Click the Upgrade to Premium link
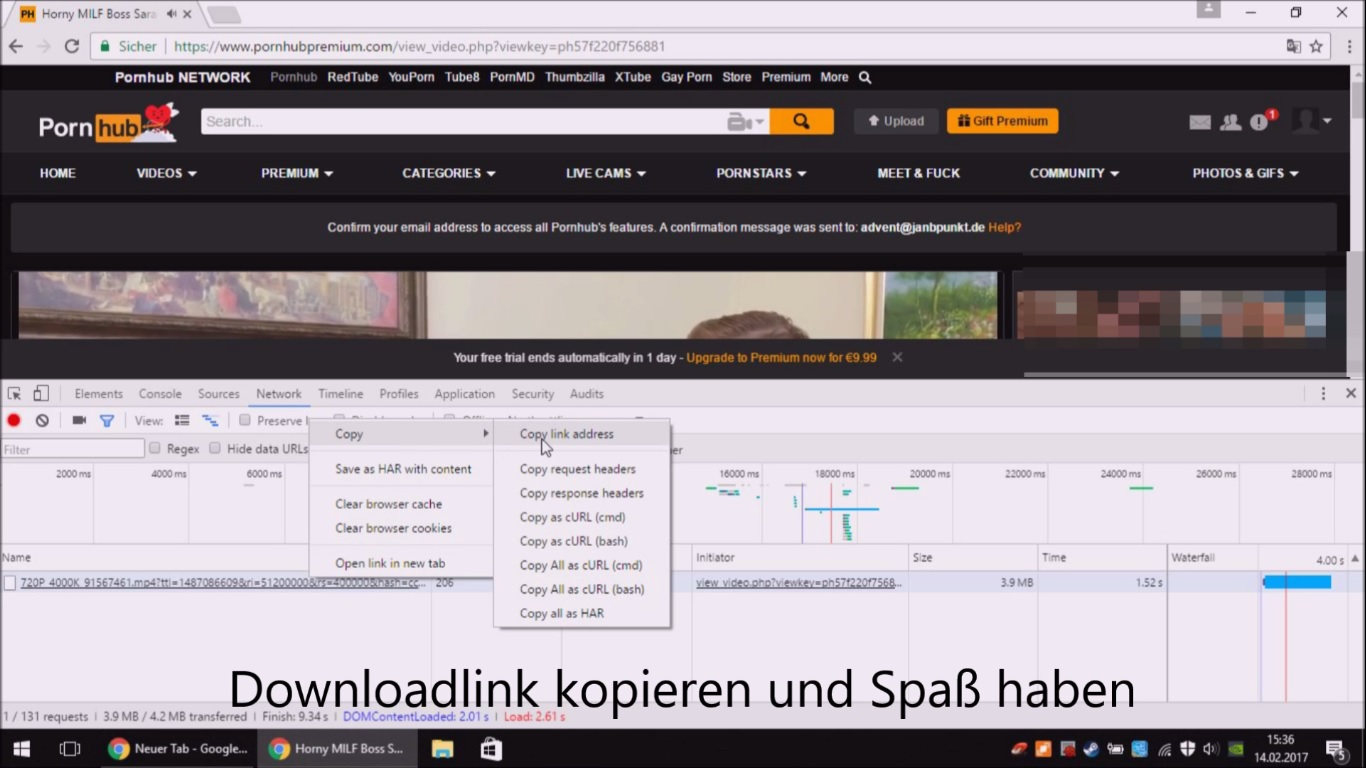Screen dimensions: 1366x768 781,357
